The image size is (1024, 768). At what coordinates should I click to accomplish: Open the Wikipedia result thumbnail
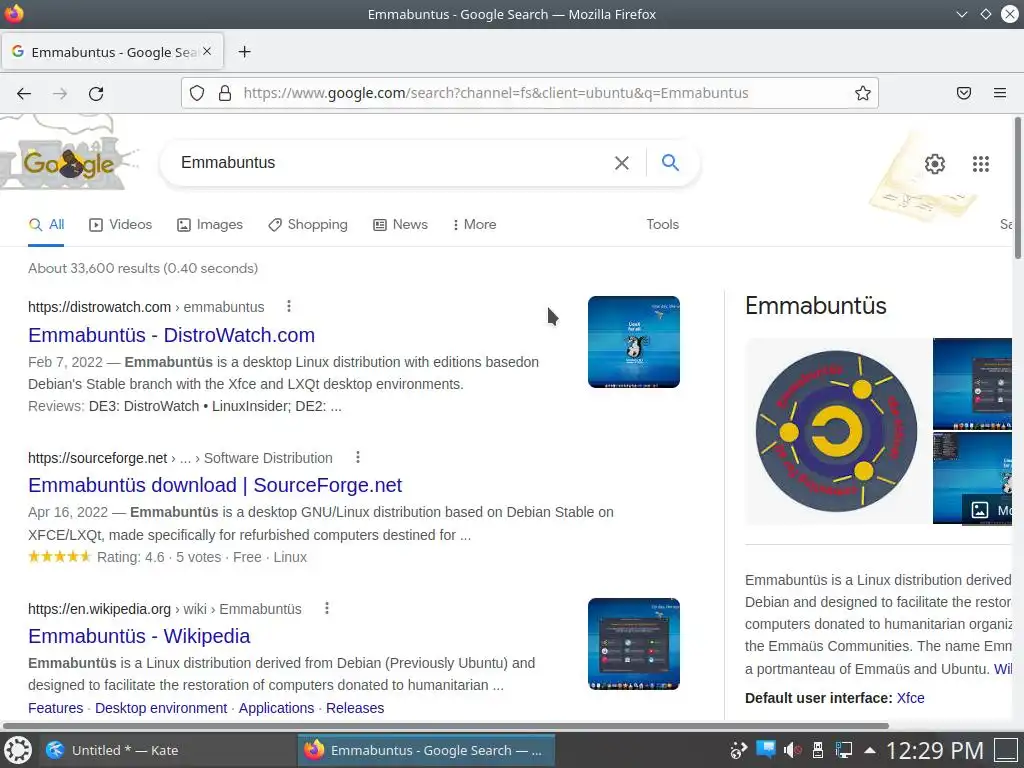coord(633,644)
